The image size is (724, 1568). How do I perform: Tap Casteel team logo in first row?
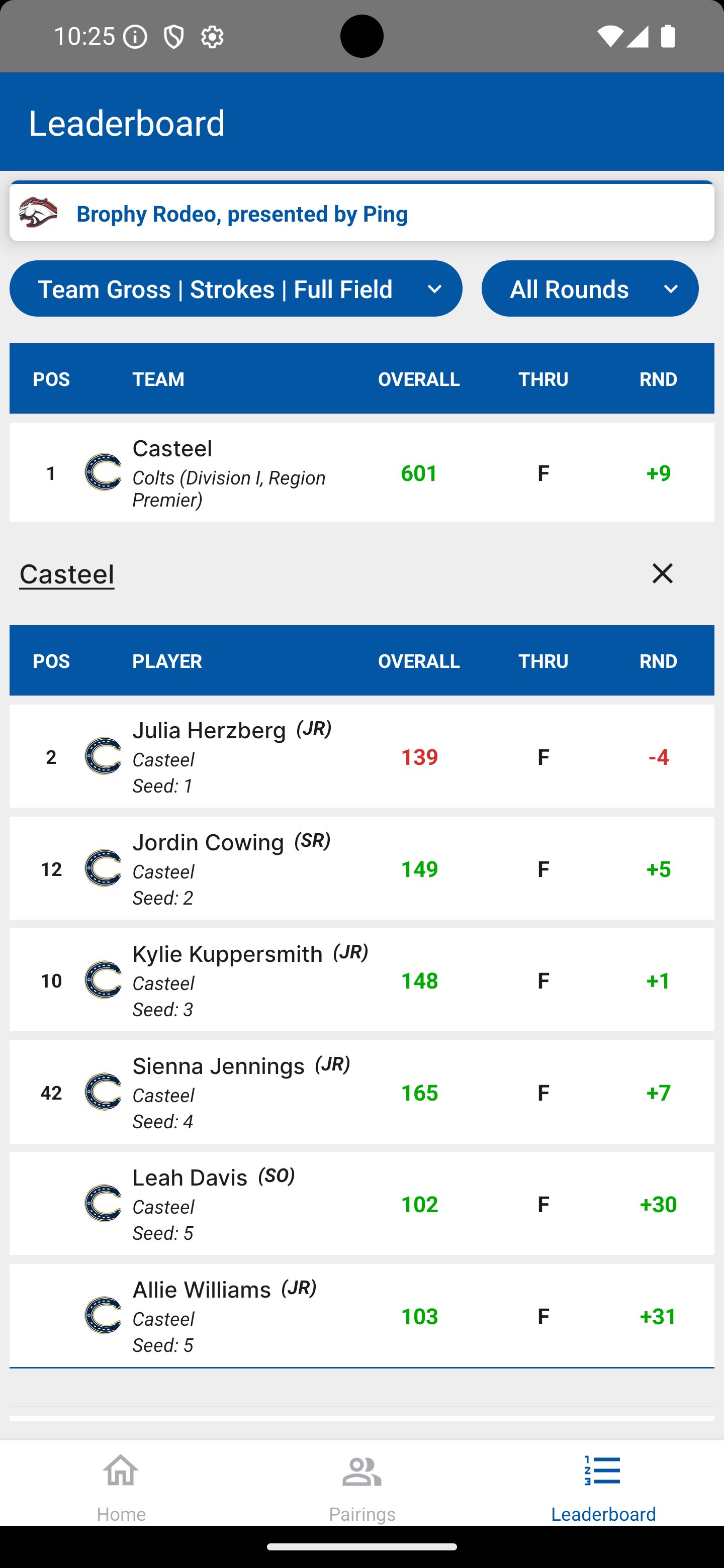pyautogui.click(x=103, y=472)
